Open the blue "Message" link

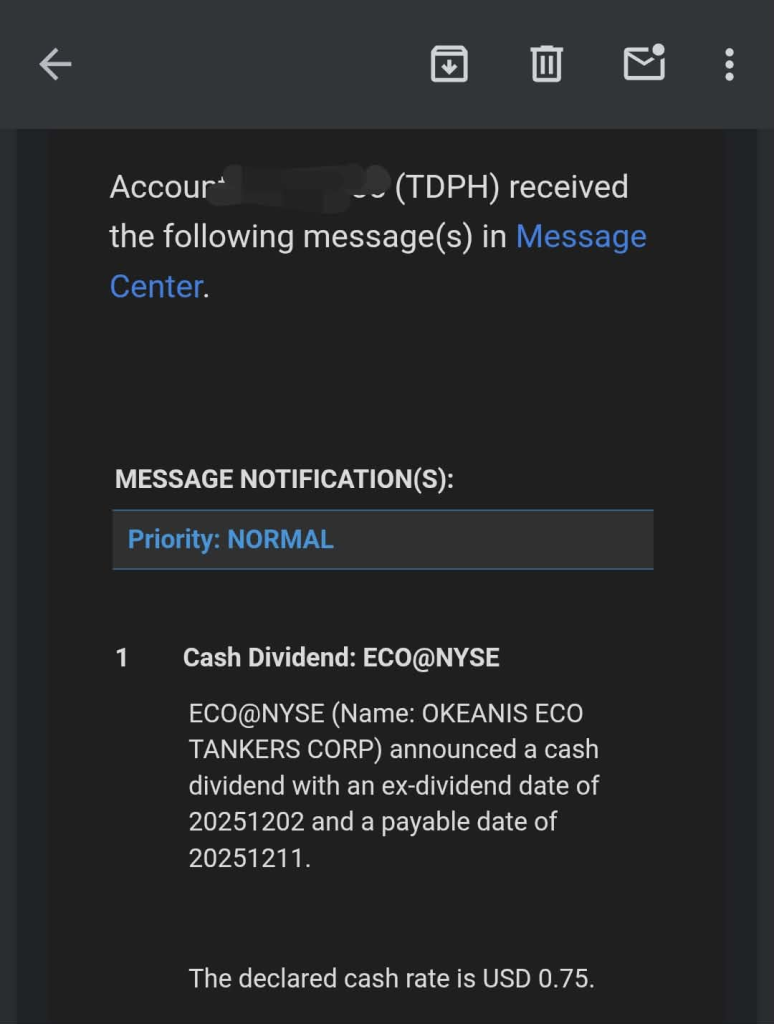click(581, 237)
